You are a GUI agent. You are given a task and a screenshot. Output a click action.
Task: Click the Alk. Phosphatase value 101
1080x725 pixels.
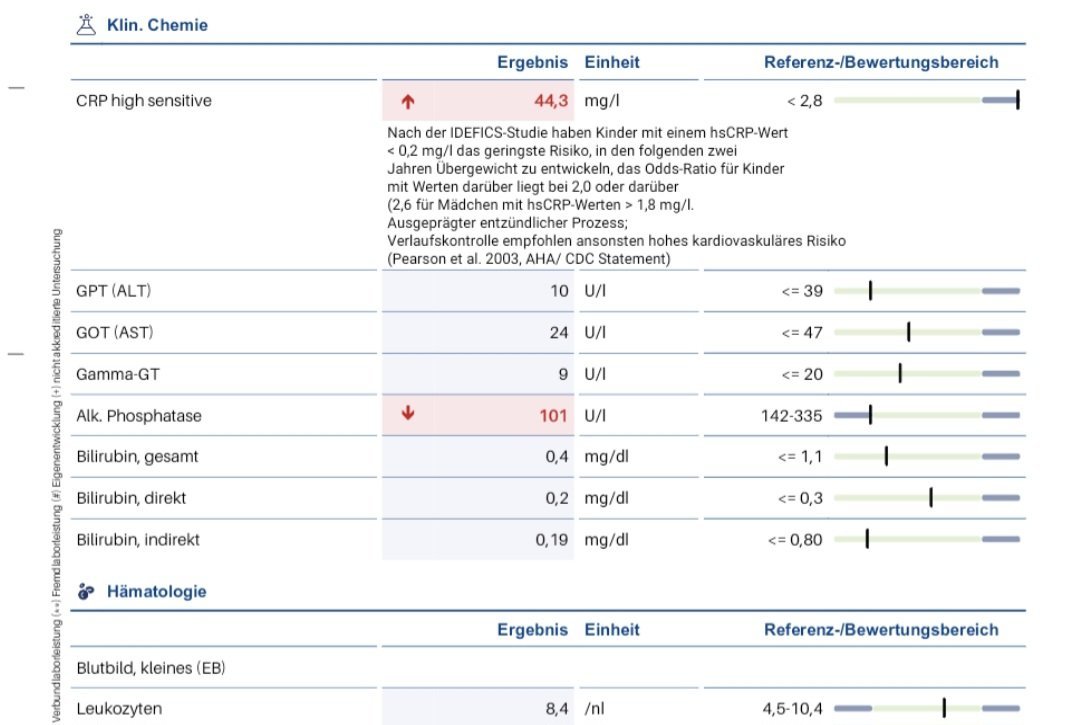[x=553, y=415]
